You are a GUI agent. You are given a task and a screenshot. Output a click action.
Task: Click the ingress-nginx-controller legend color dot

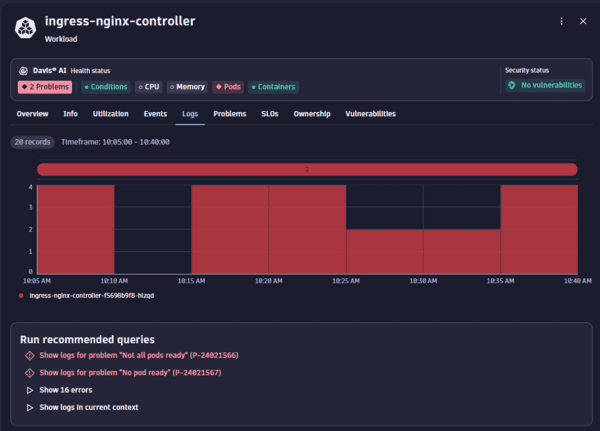pos(22,296)
